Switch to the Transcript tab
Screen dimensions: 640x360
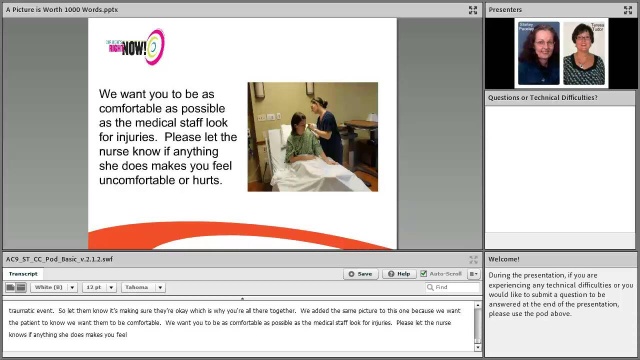pyautogui.click(x=23, y=274)
